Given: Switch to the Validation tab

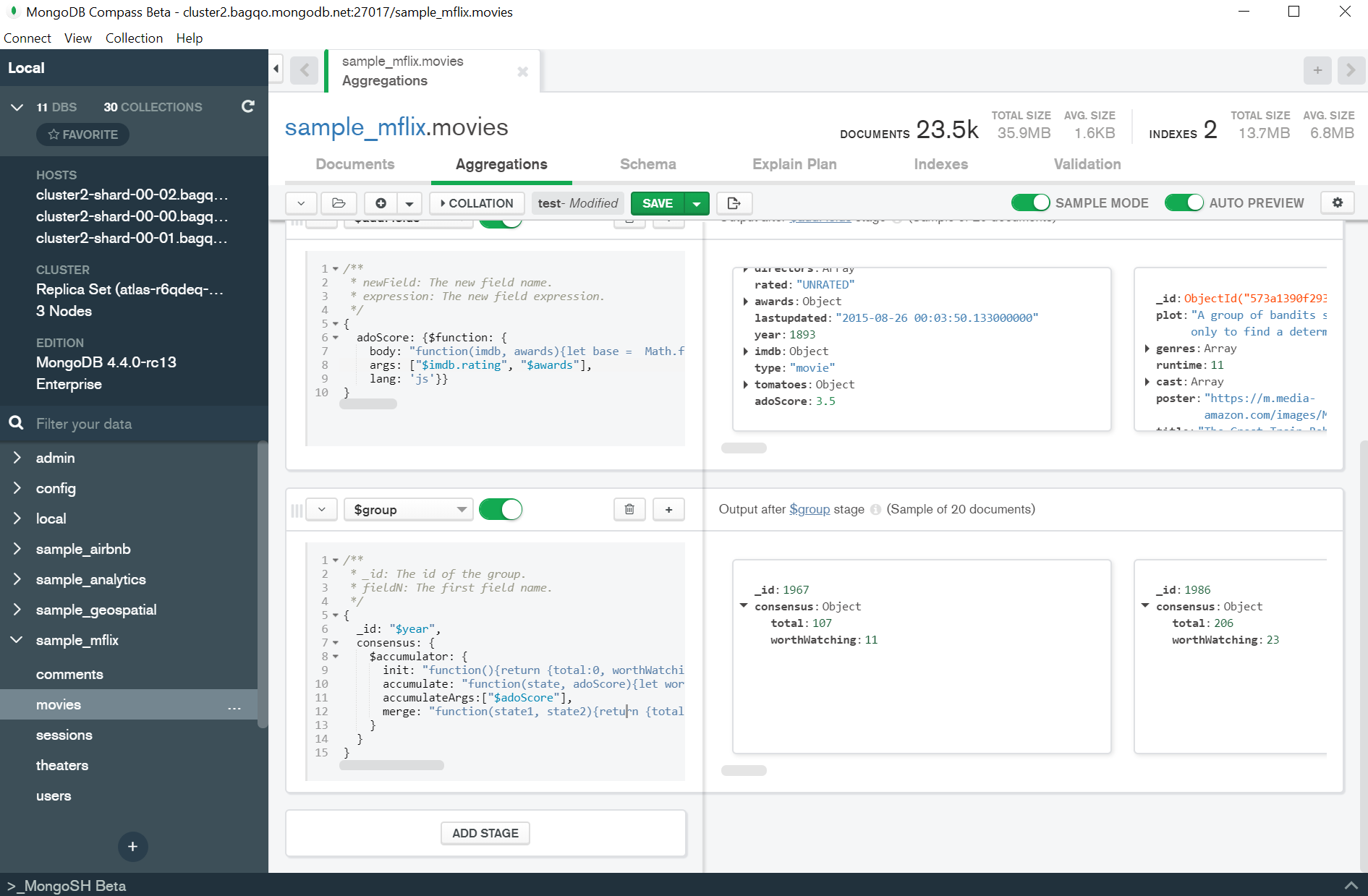Looking at the screenshot, I should [x=1087, y=164].
